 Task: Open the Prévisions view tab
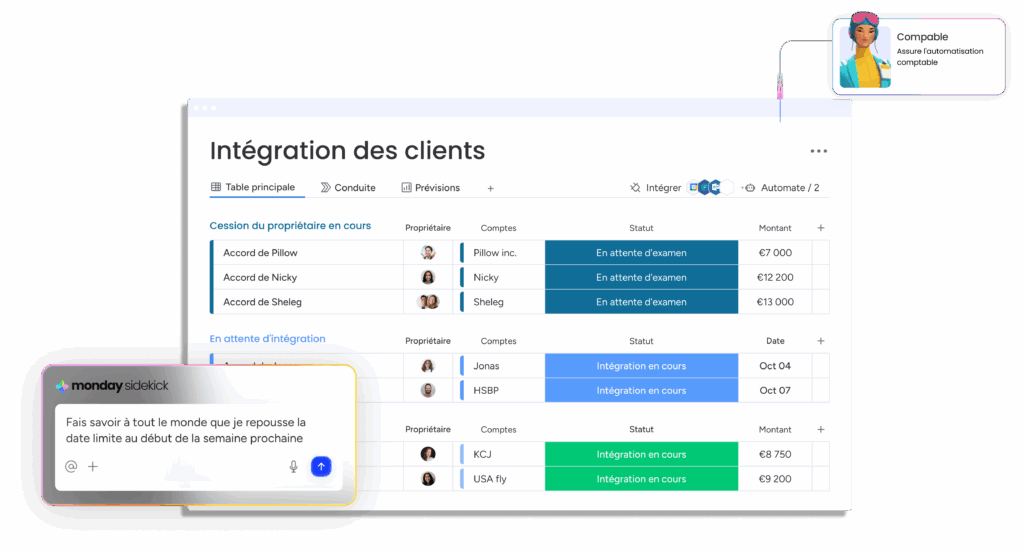[430, 187]
